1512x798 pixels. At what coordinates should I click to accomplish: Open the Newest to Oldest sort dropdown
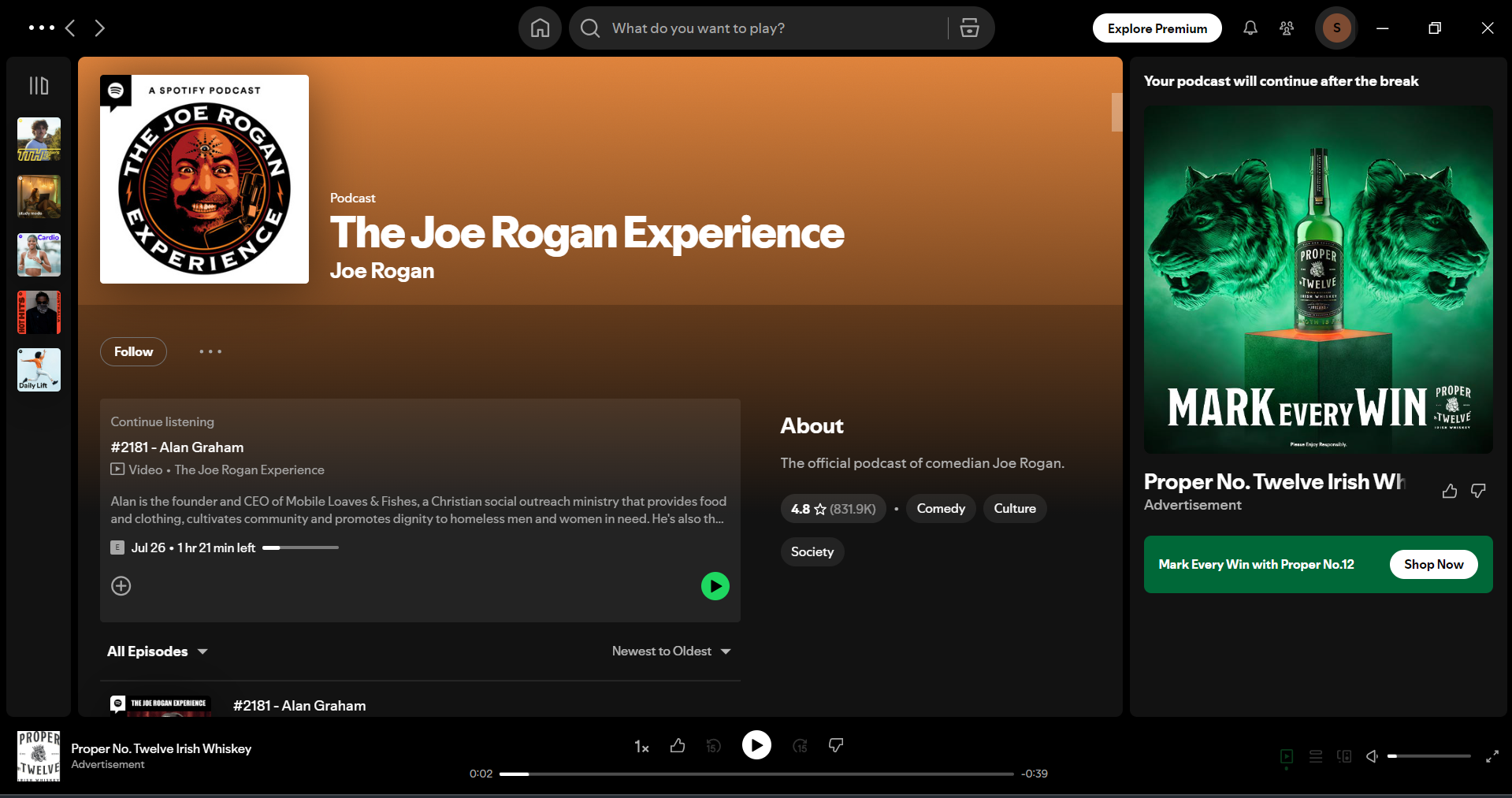671,651
